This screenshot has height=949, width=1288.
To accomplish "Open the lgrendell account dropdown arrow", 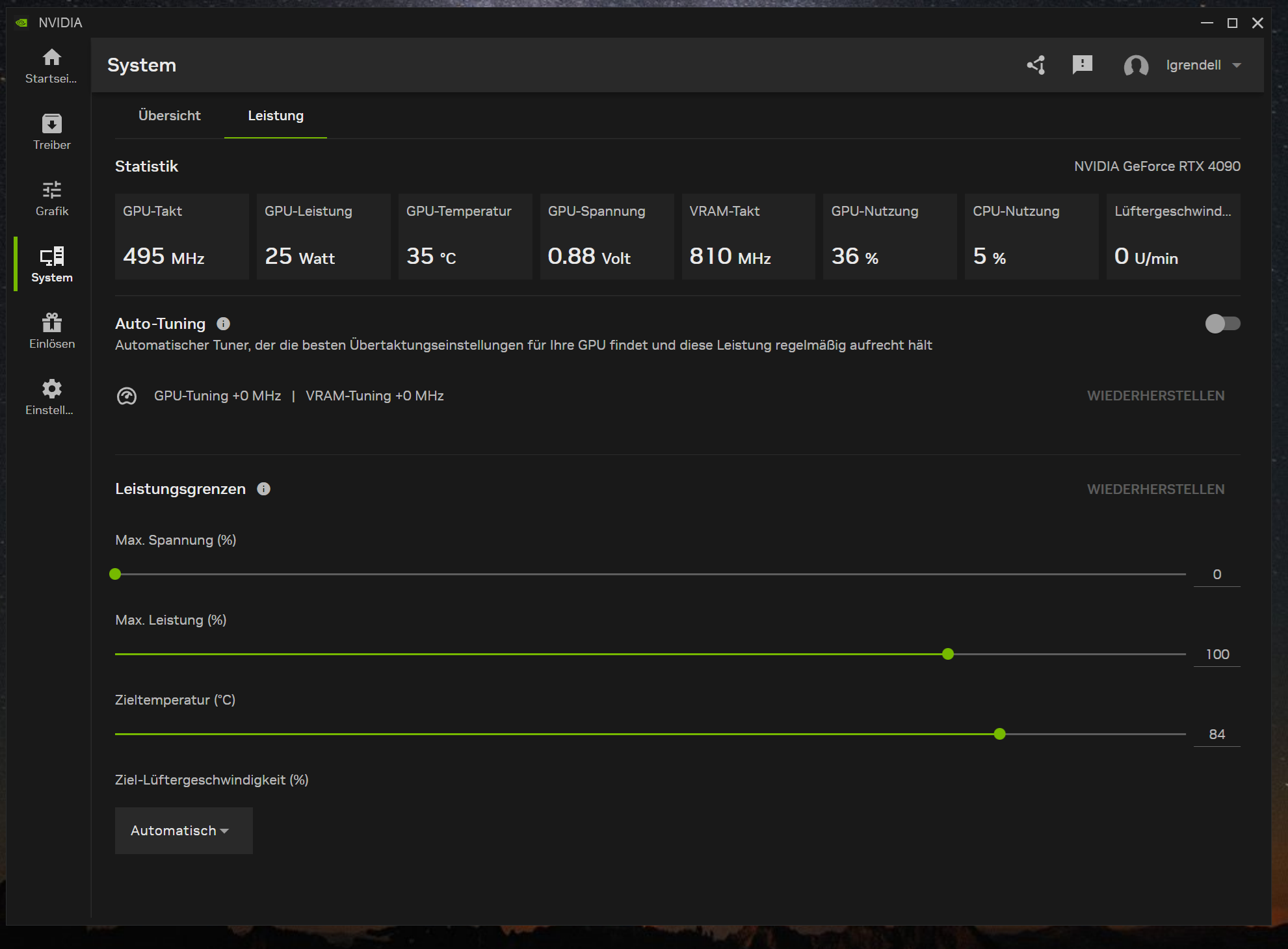I will 1237,66.
